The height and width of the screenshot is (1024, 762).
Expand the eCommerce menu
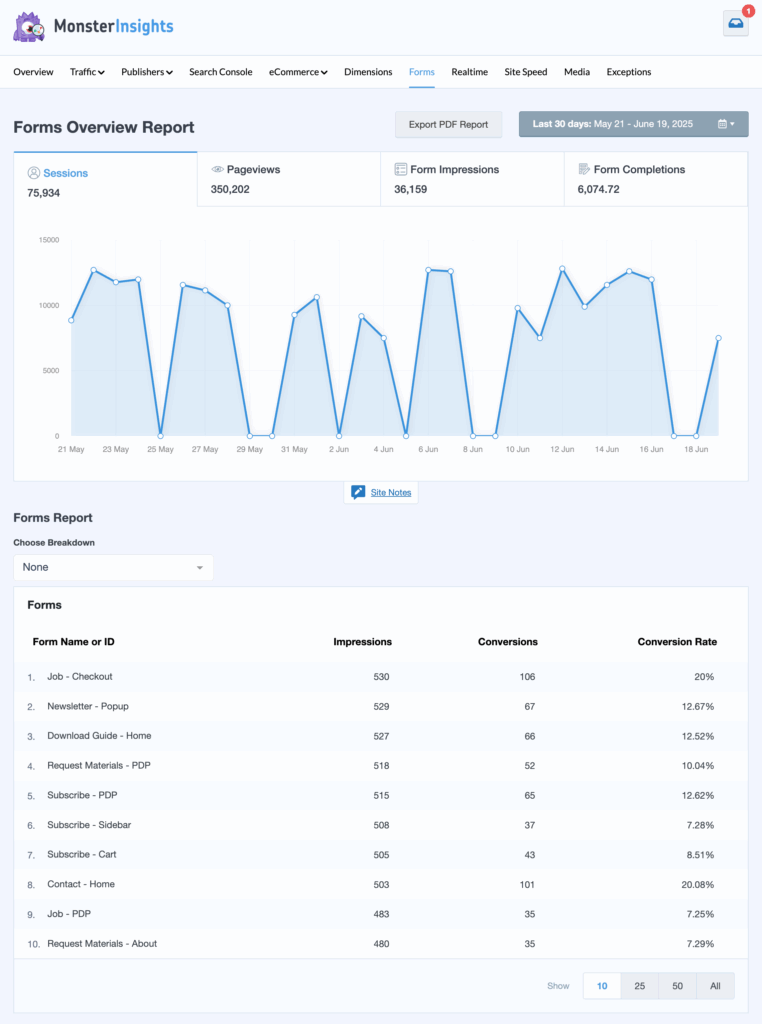(298, 72)
